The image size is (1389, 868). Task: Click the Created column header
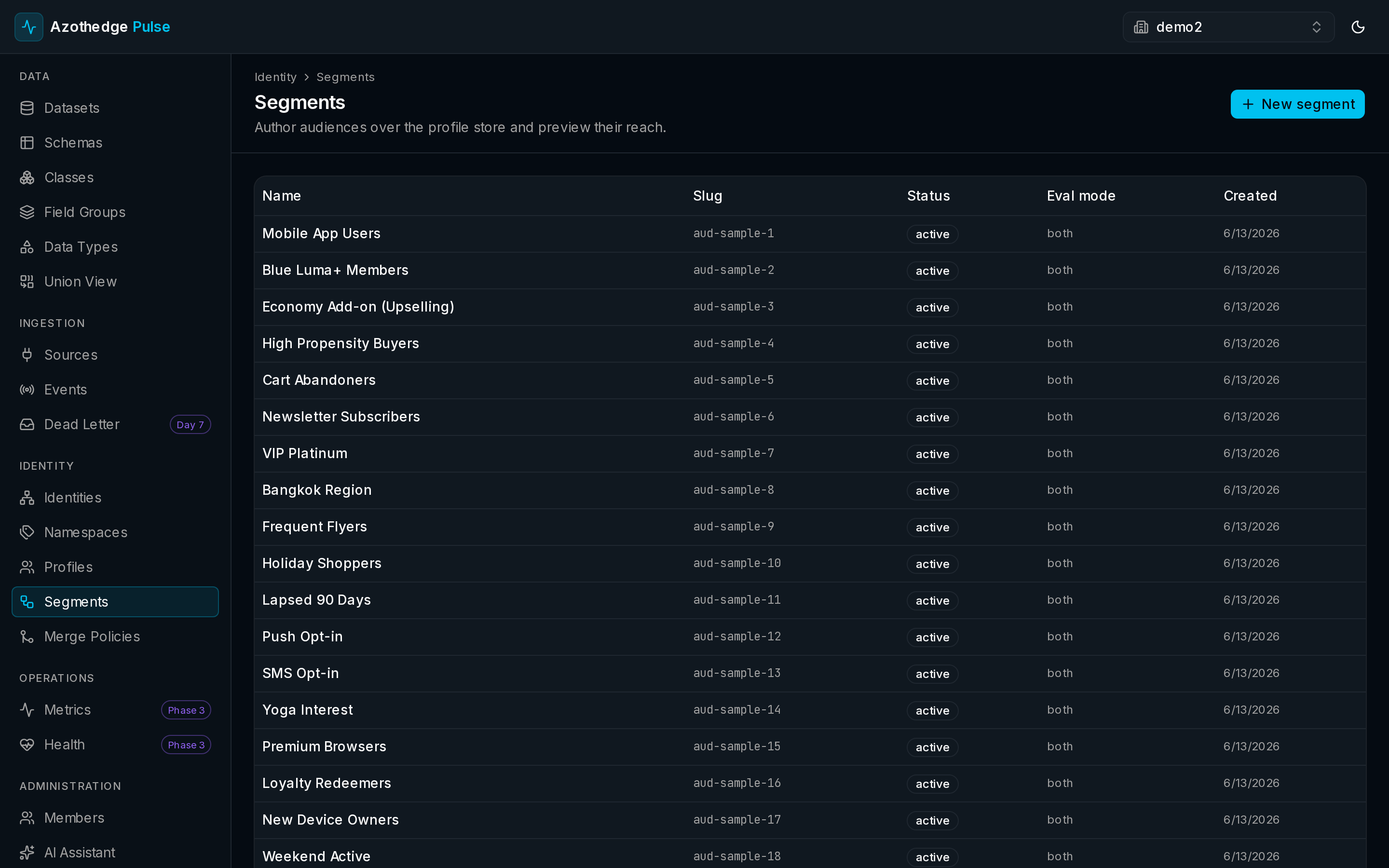[x=1250, y=196]
